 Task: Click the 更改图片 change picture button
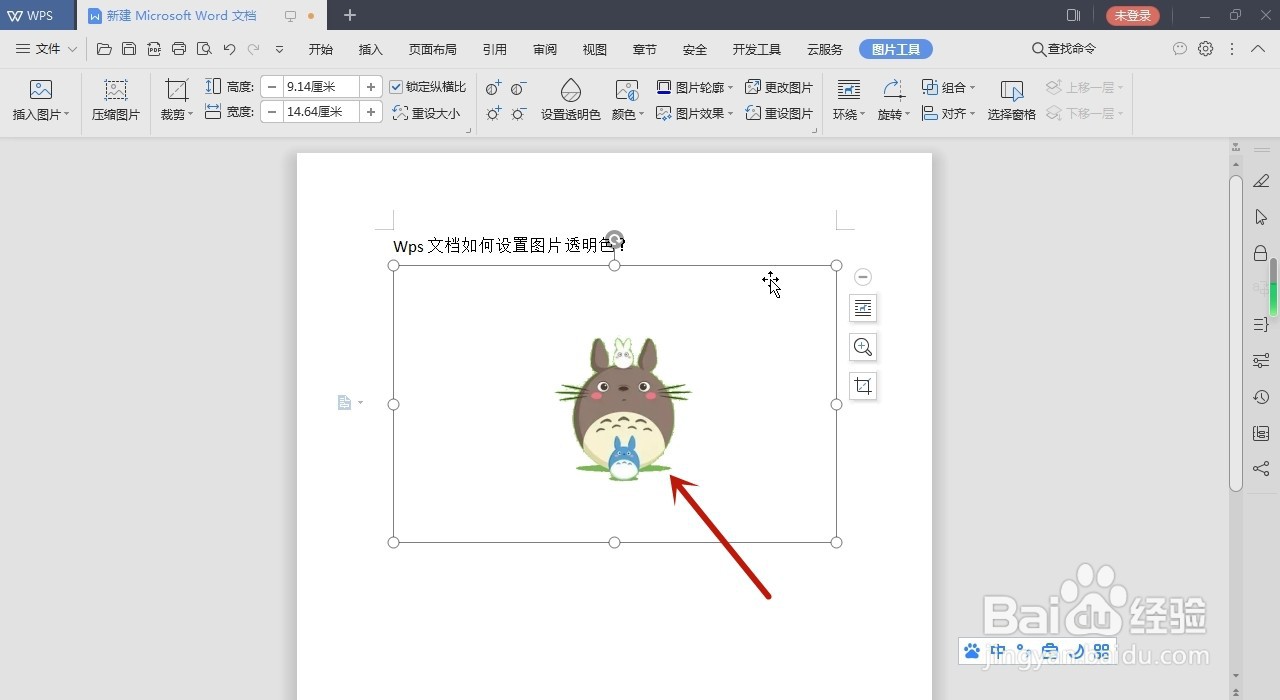pyautogui.click(x=779, y=87)
